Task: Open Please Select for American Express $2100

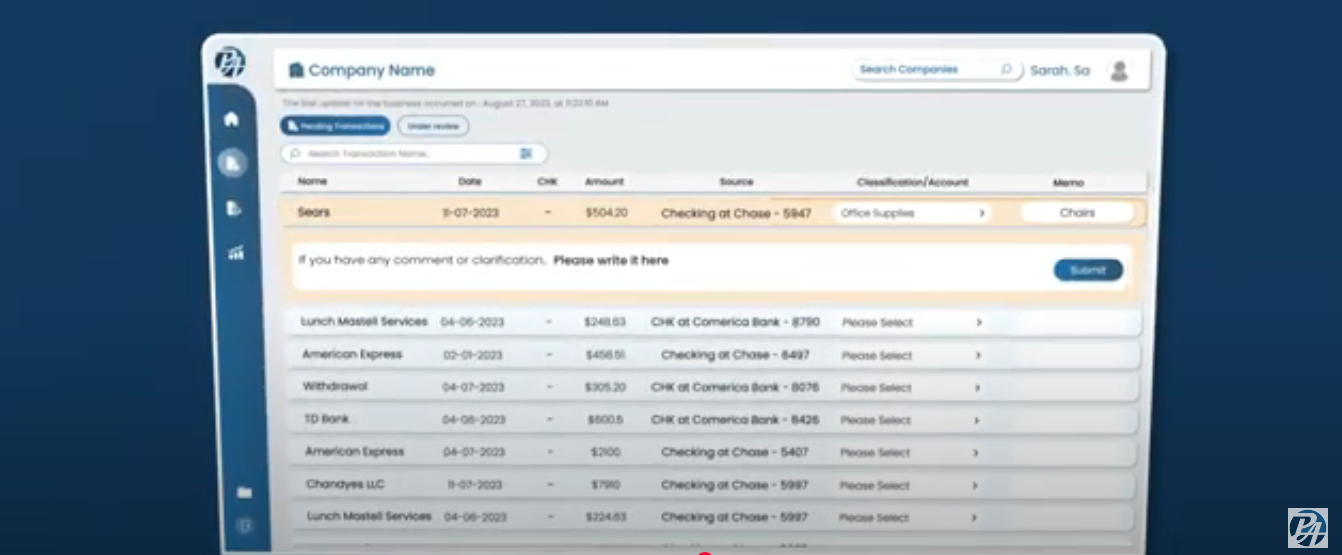Action: tap(912, 452)
